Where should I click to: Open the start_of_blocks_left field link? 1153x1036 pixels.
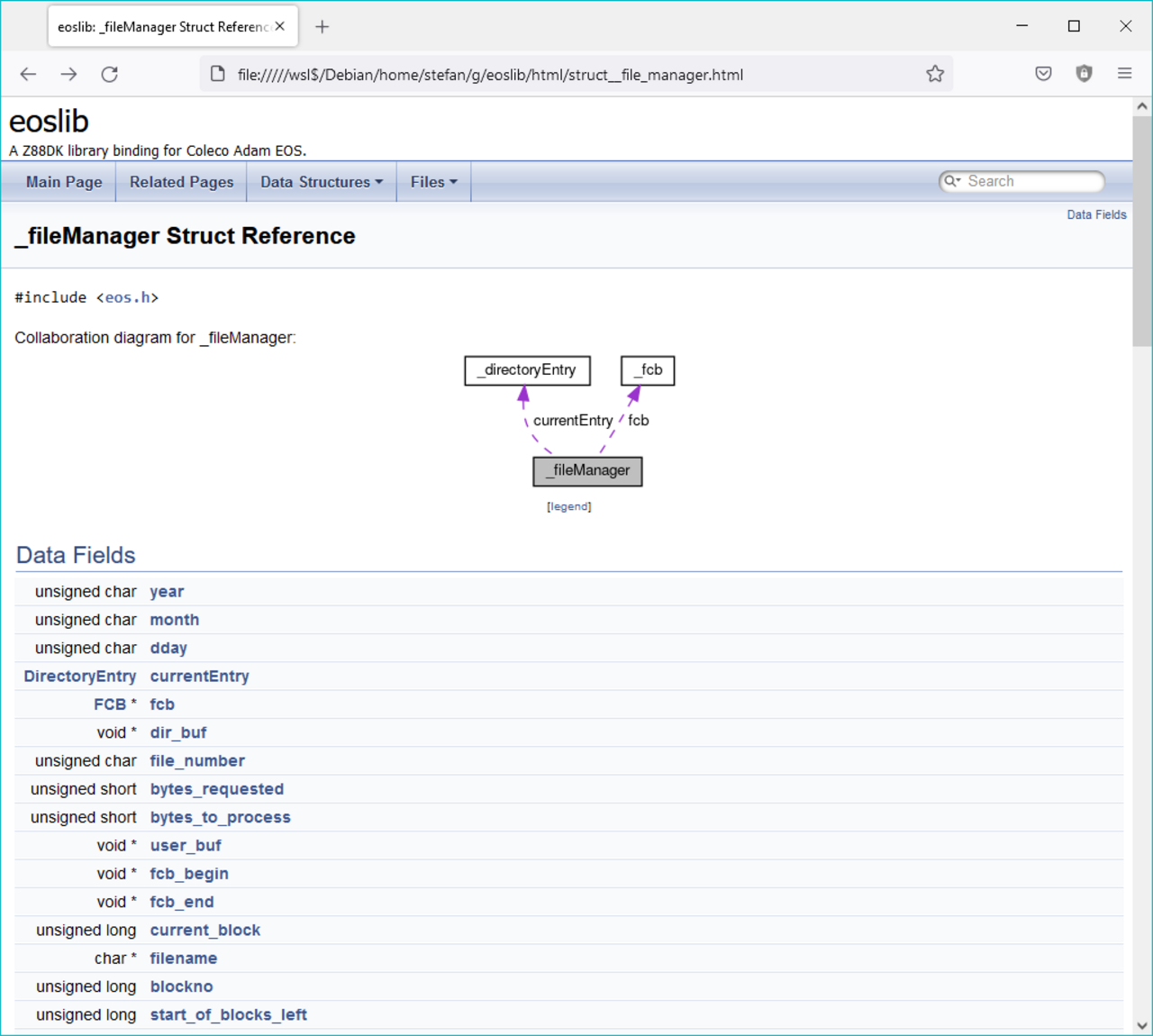click(228, 1015)
